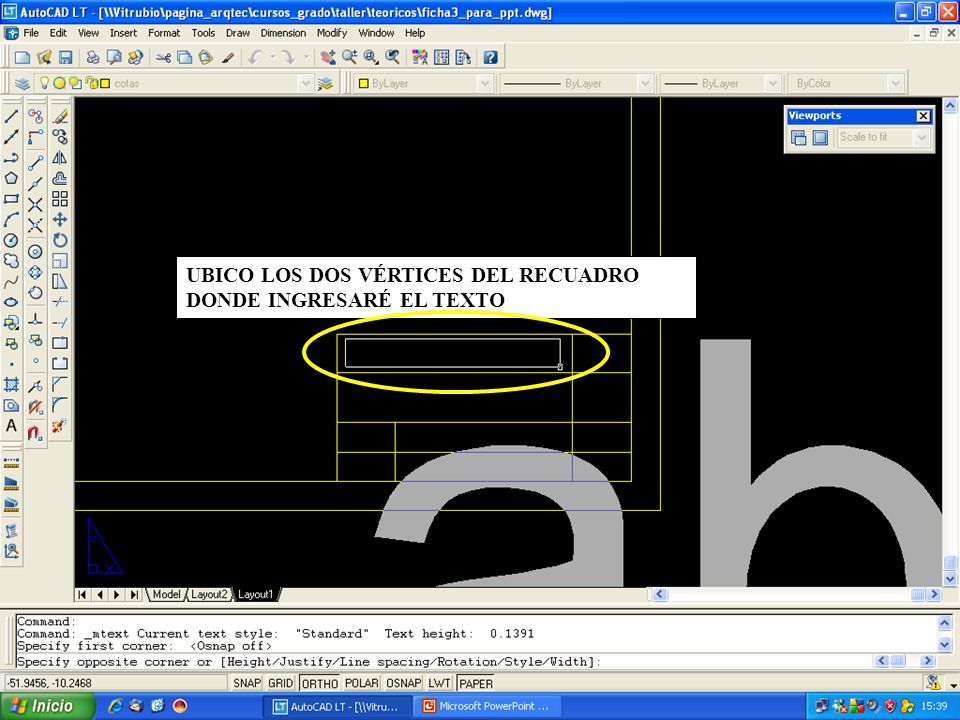
Task: Select the Arc draw tool
Action: 11,220
